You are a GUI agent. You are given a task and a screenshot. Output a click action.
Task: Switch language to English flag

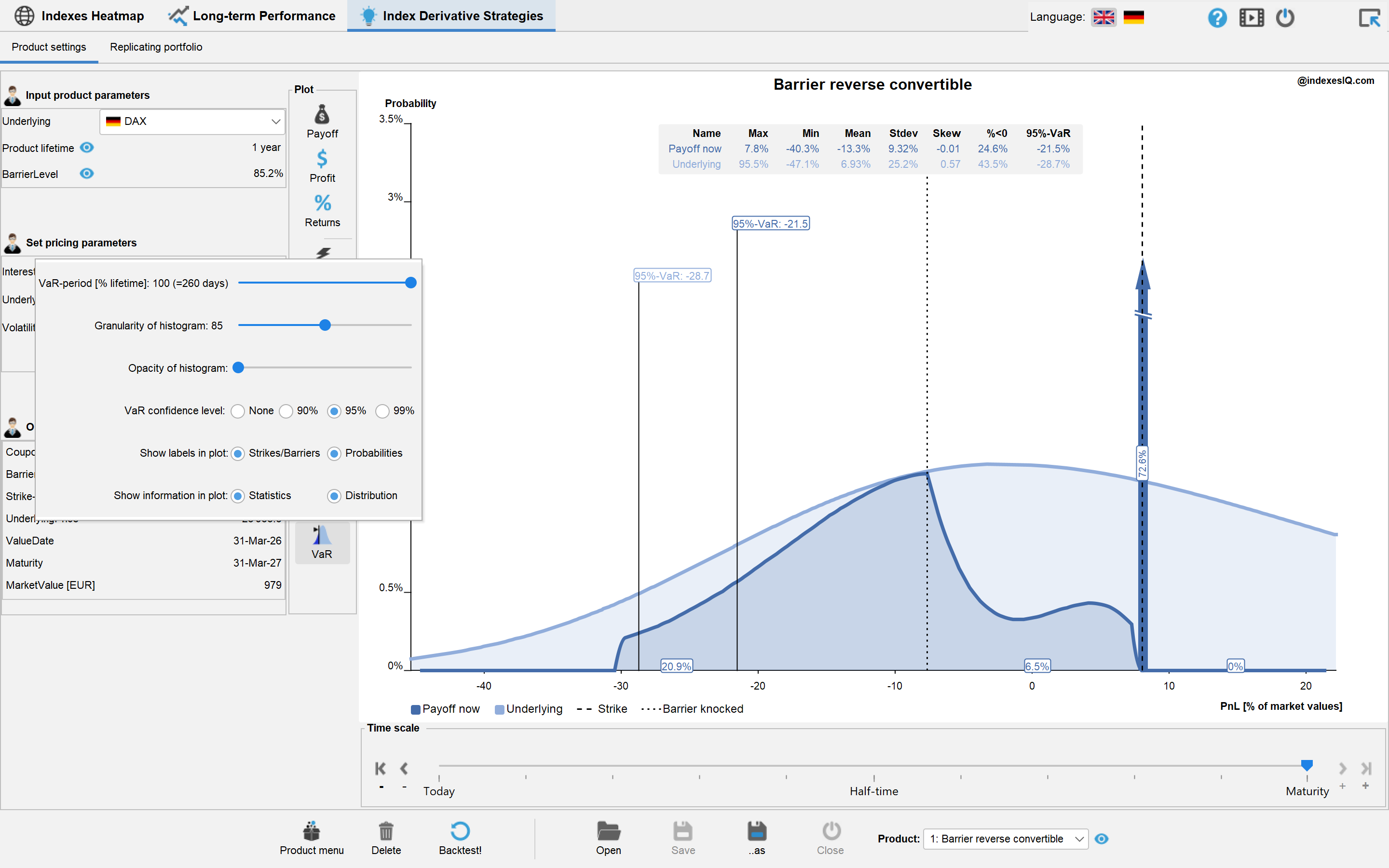point(1103,17)
